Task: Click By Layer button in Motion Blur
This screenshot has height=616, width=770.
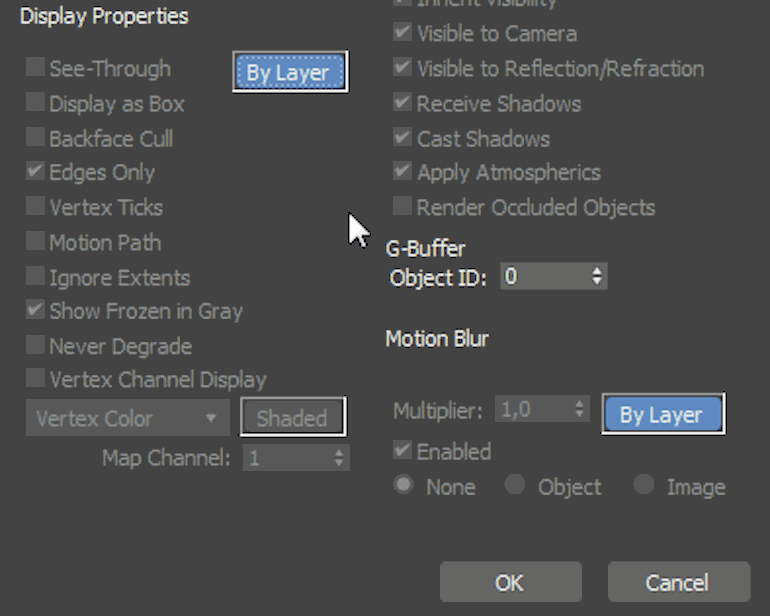Action: (662, 414)
